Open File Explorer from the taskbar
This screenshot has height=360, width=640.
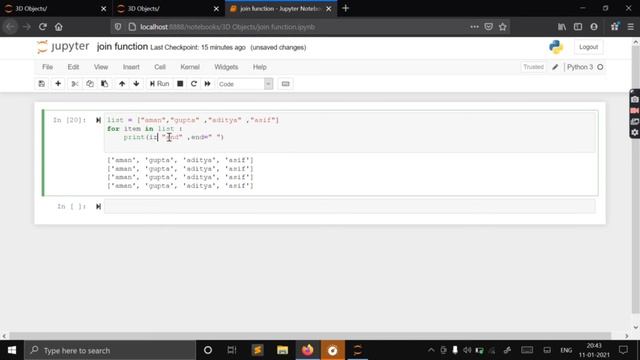tap(282, 350)
